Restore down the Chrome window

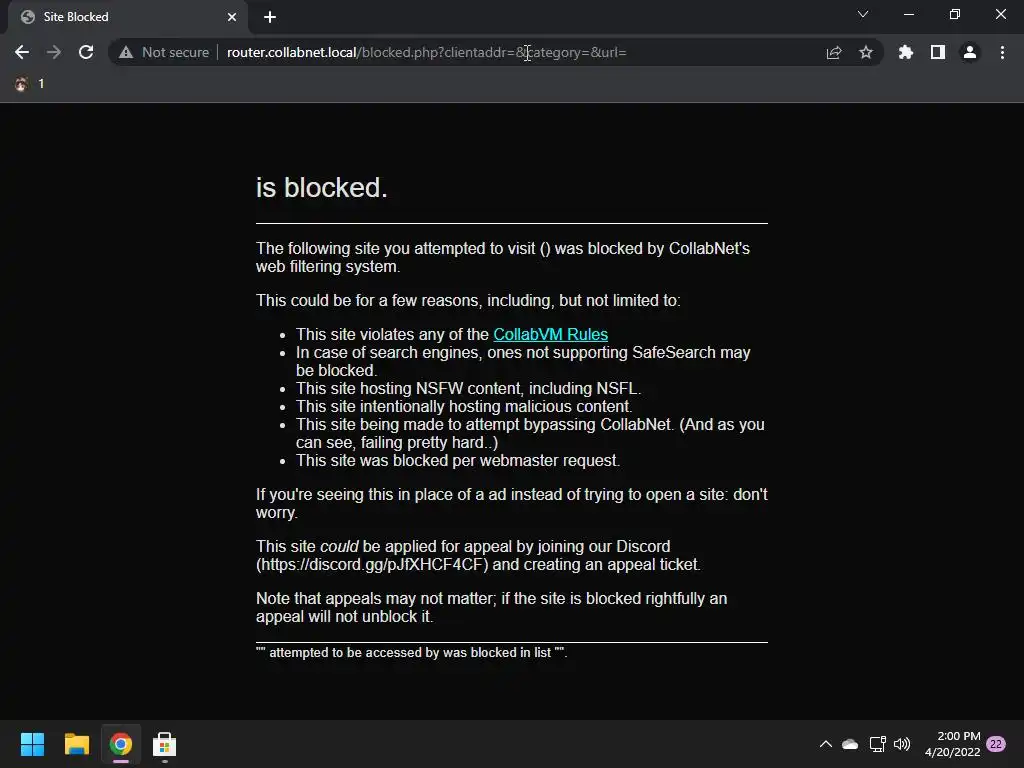(955, 14)
